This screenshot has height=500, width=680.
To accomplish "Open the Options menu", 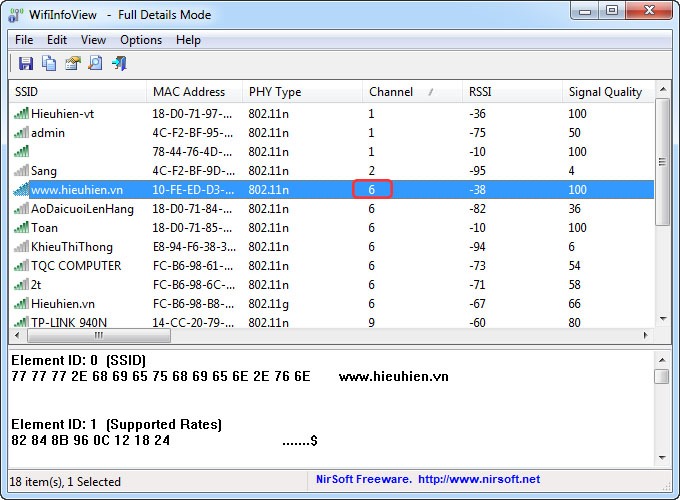I will [141, 40].
